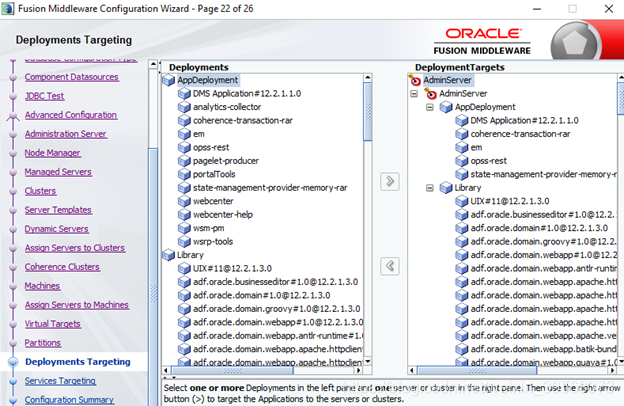This screenshot has width=624, height=406.
Task: Click Deployments pane vertical scrollbar thumb
Action: click(x=368, y=112)
